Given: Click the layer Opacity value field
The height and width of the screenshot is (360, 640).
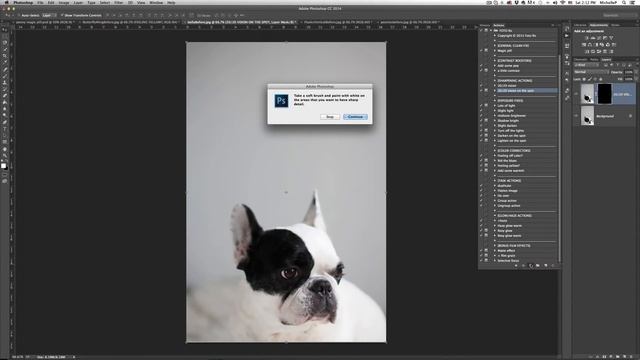Looking at the screenshot, I should [629, 72].
